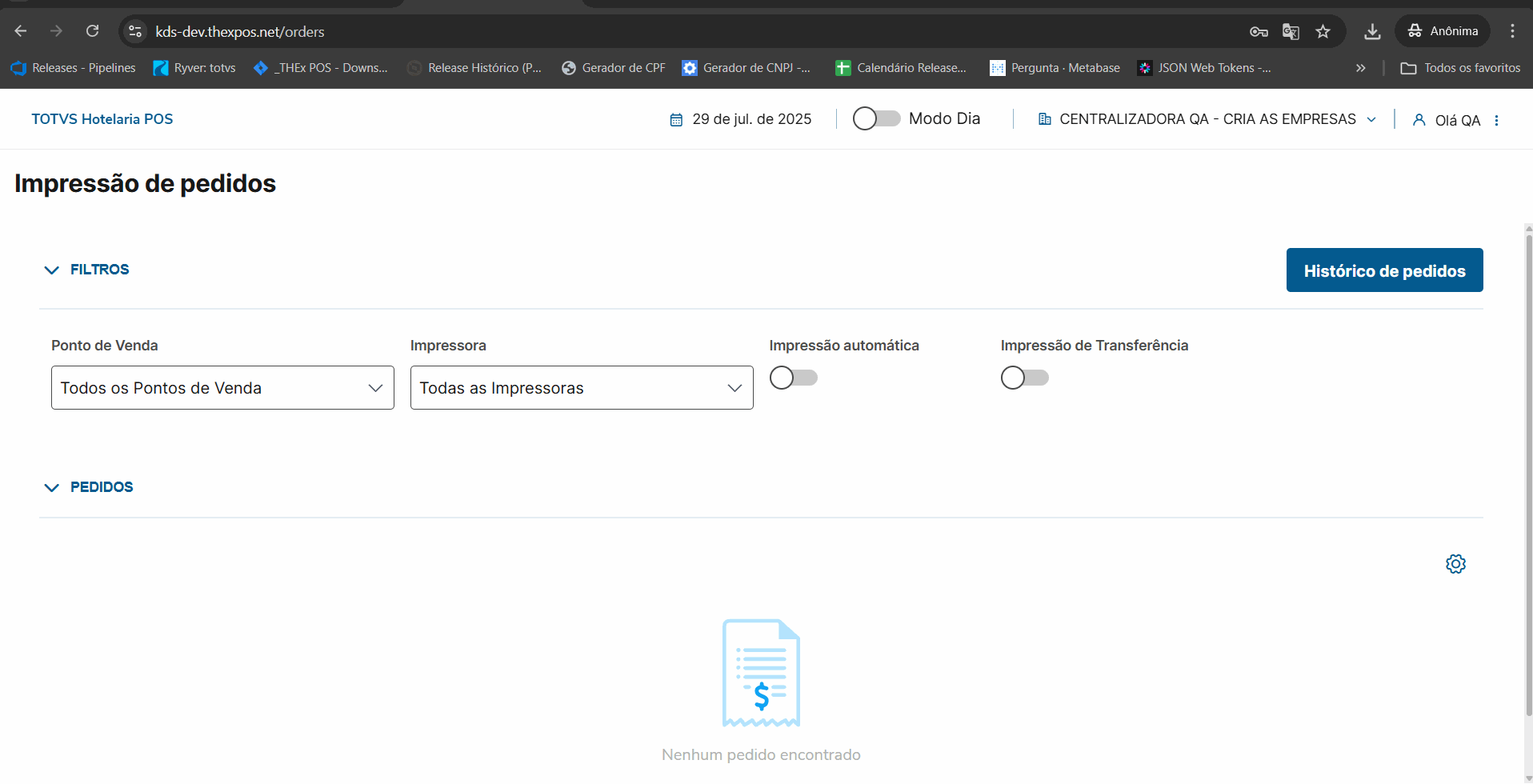This screenshot has height=784, width=1533.
Task: Click the calendar icon beside the date
Action: tap(676, 119)
